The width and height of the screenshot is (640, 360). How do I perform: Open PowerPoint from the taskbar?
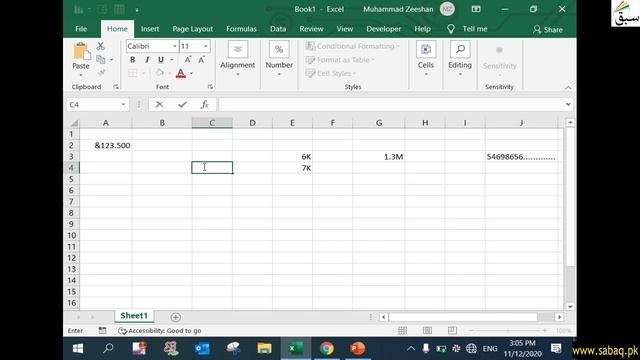coord(358,349)
